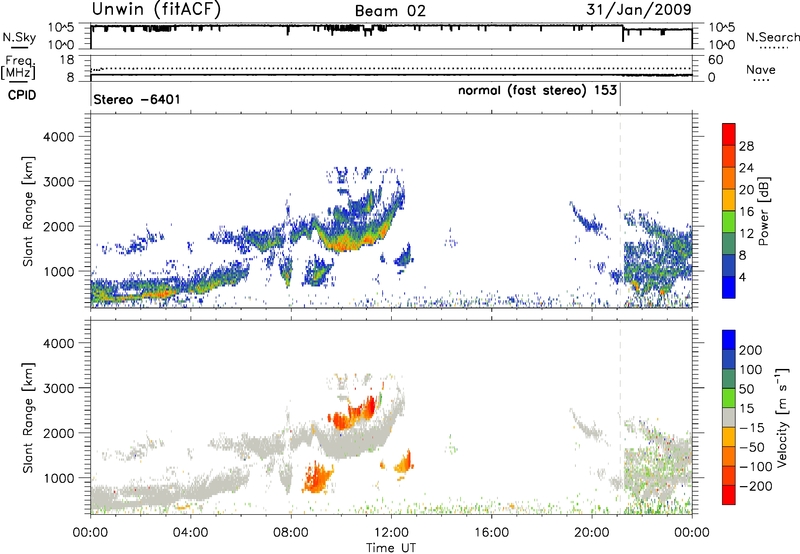This screenshot has width=800, height=554.
Task: Click the blue top segment of Velocity bar
Action: tap(729, 340)
